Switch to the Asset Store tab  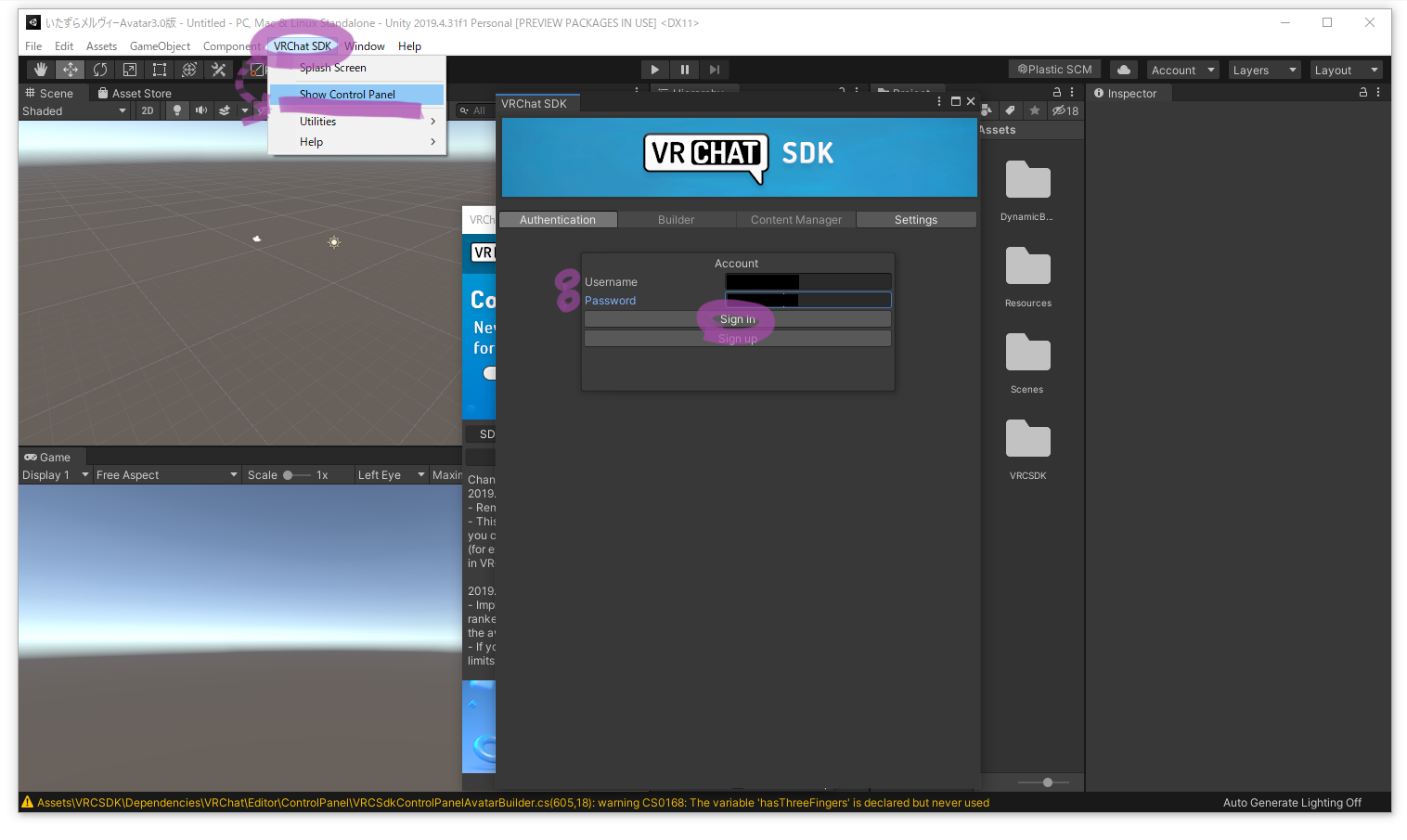(135, 93)
